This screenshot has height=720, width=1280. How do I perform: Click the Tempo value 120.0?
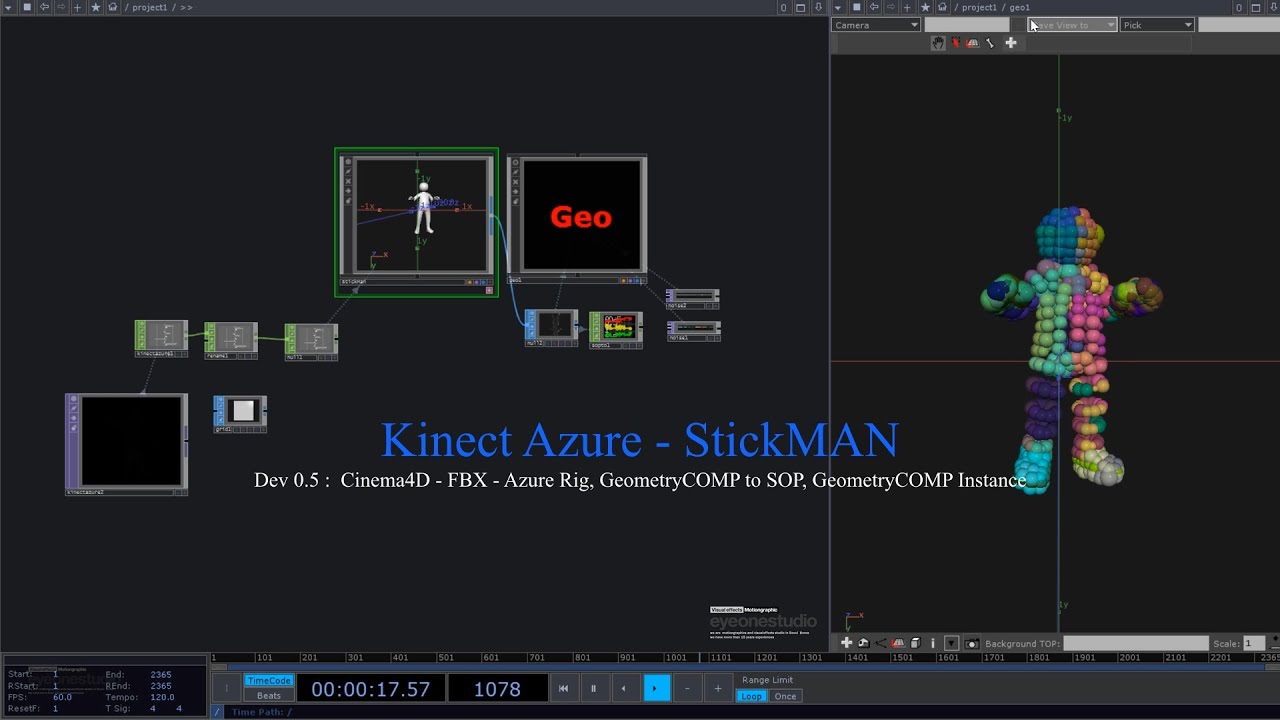click(162, 697)
